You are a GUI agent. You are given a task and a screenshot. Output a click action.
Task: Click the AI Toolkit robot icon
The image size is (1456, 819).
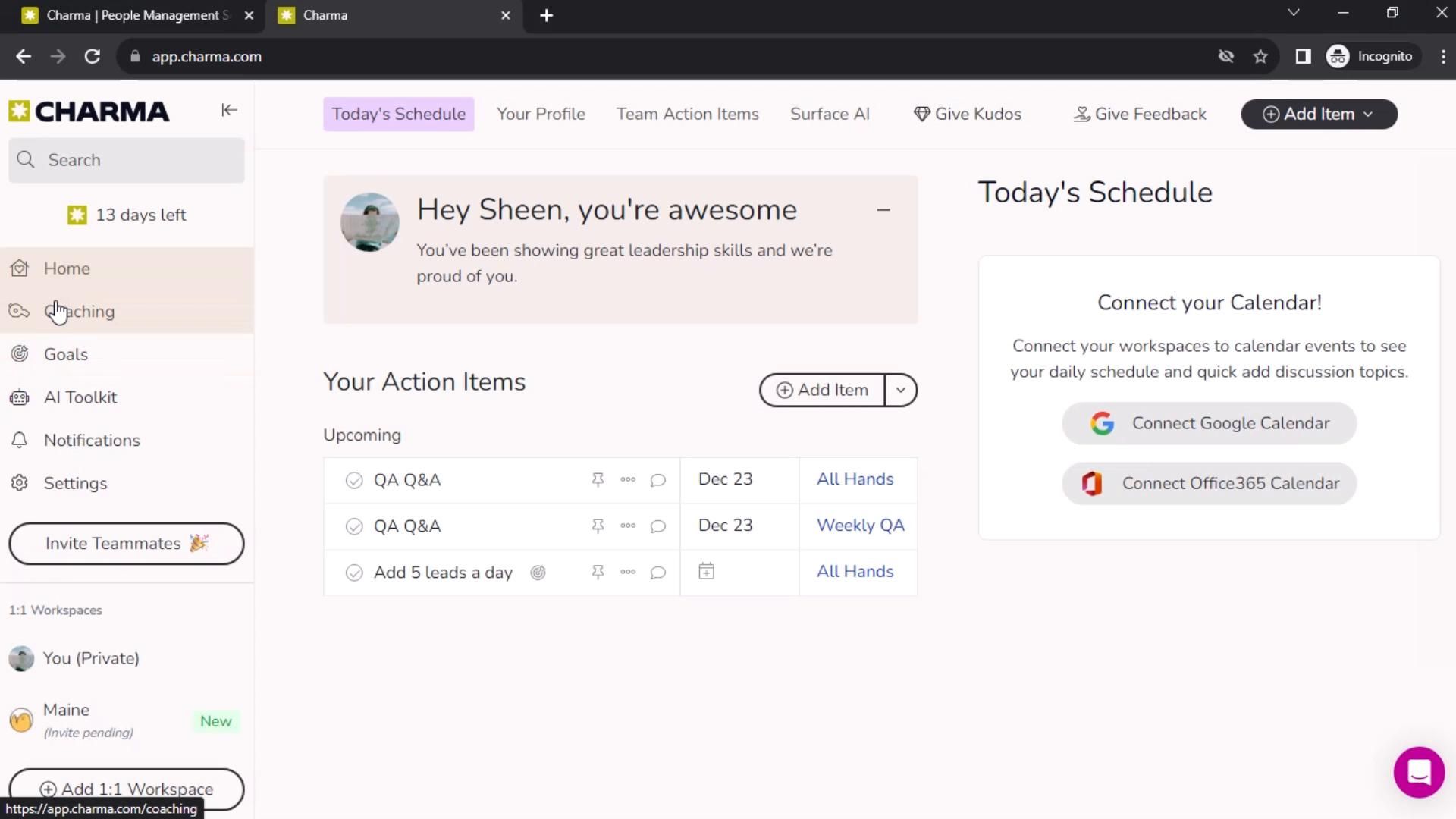pyautogui.click(x=20, y=397)
